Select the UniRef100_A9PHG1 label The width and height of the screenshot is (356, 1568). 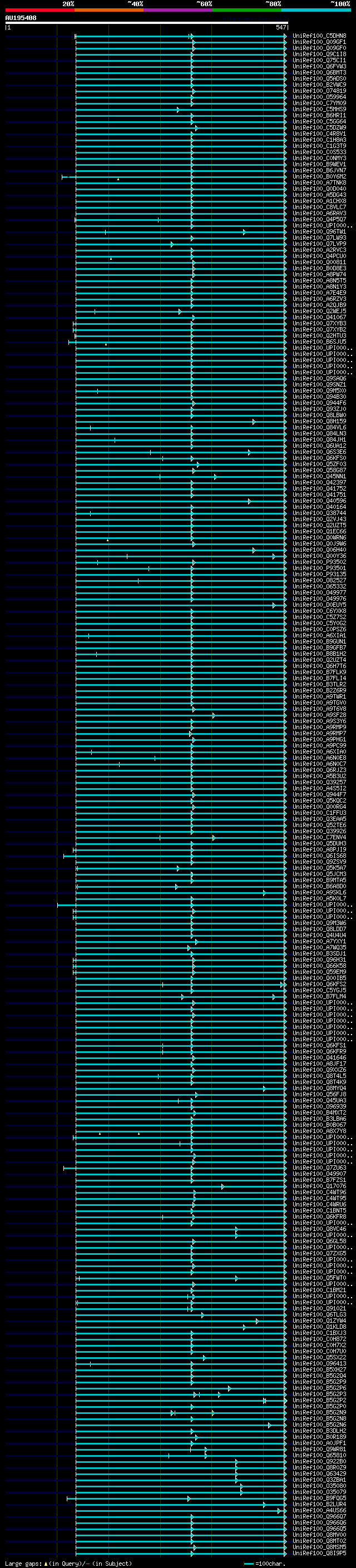coord(319,740)
